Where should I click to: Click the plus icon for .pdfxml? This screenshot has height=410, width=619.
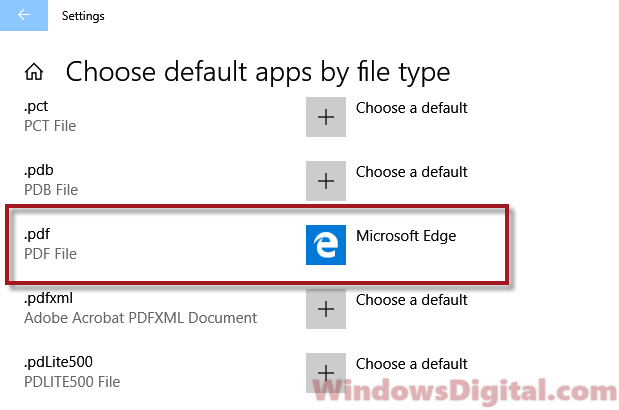326,309
